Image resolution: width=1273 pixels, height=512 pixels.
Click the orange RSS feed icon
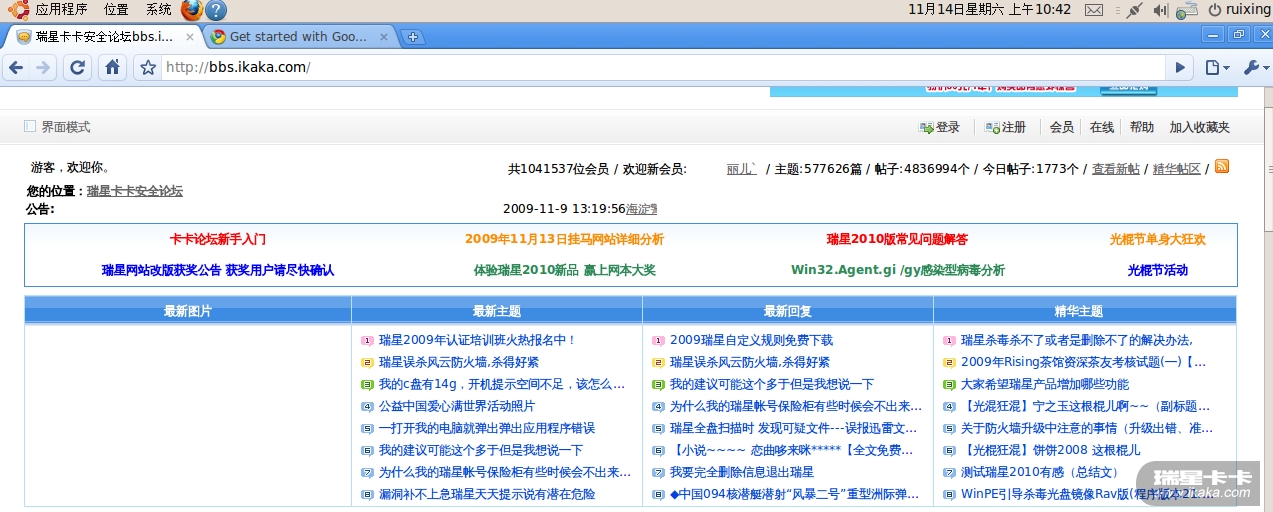[x=1221, y=167]
